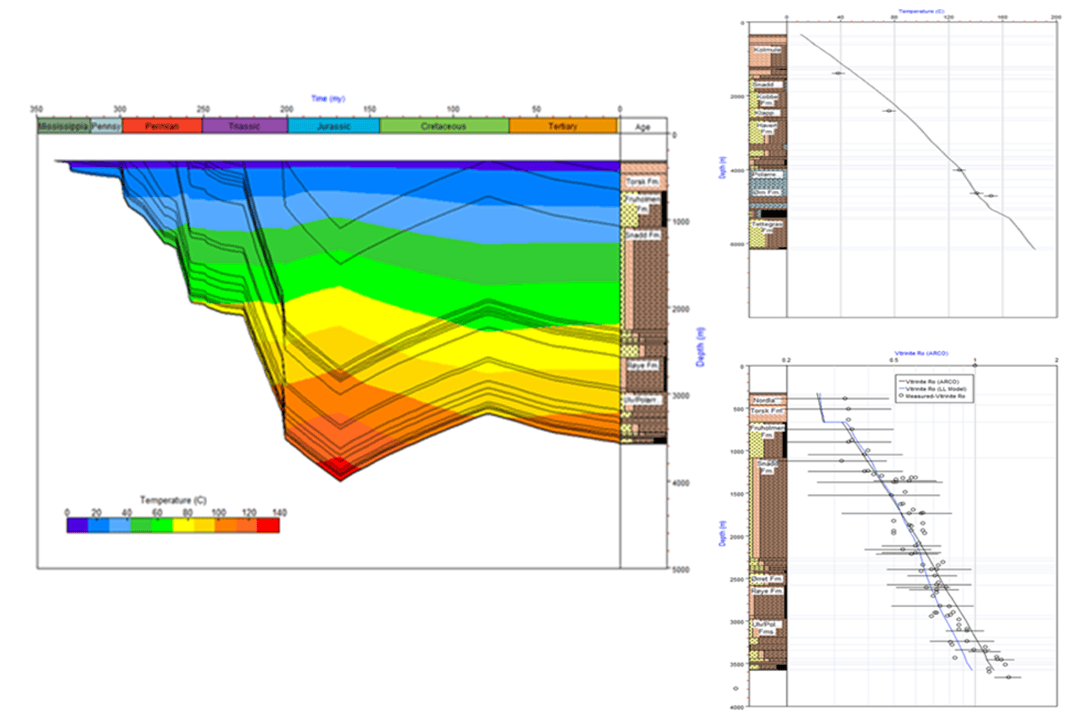The width and height of the screenshot is (1089, 726).
Task: Click the 4000 depth tick on burial plot
Action: pos(681,483)
